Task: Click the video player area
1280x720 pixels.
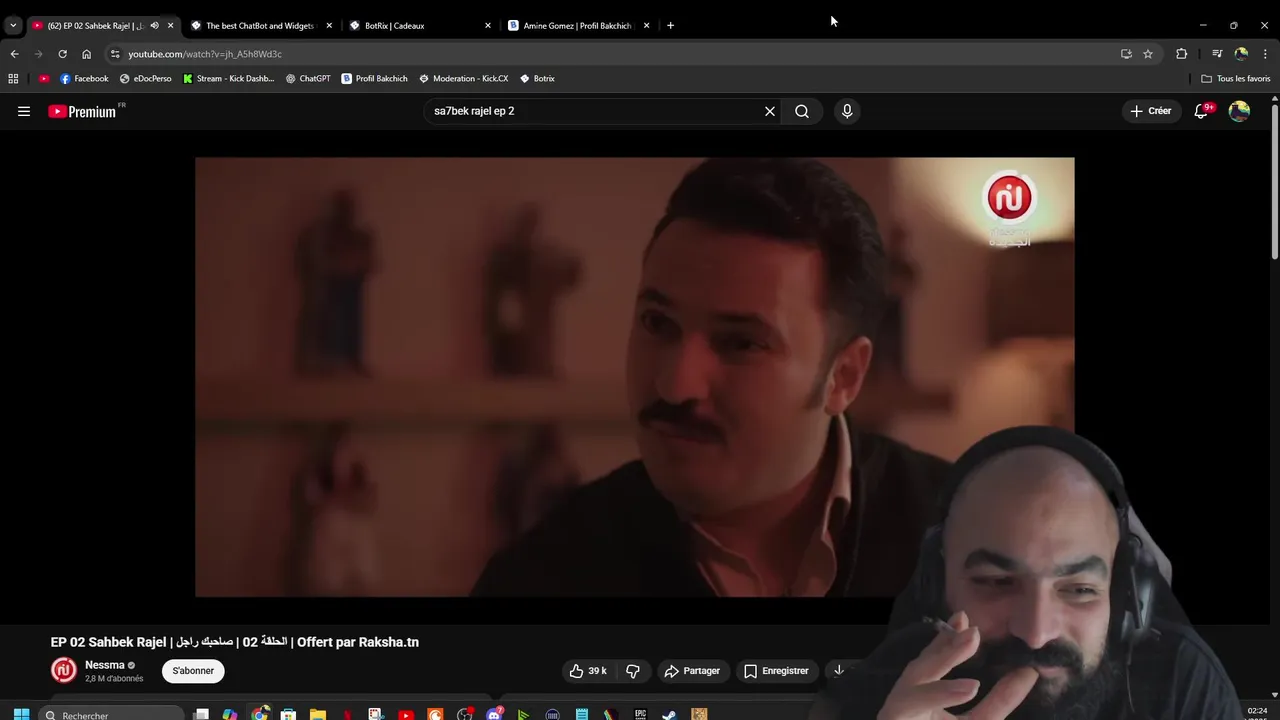Action: tap(634, 377)
